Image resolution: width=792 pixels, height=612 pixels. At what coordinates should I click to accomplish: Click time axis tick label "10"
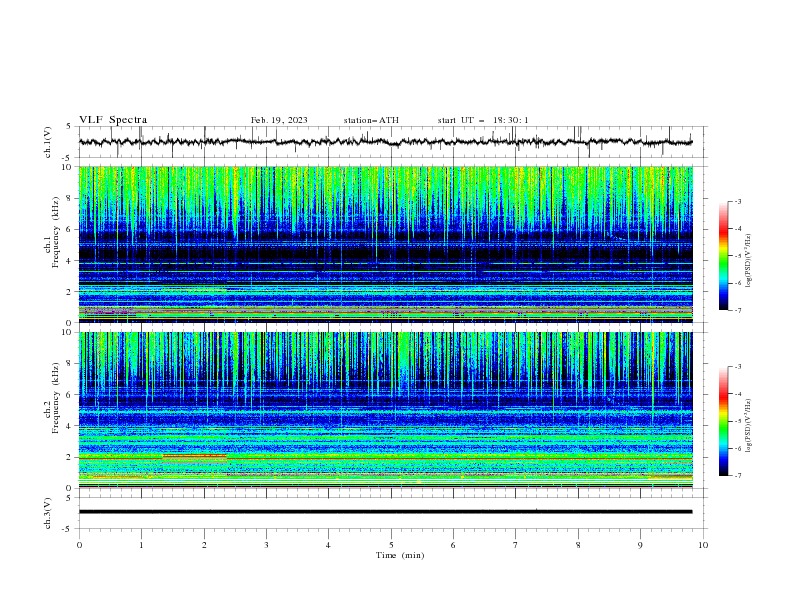703,545
